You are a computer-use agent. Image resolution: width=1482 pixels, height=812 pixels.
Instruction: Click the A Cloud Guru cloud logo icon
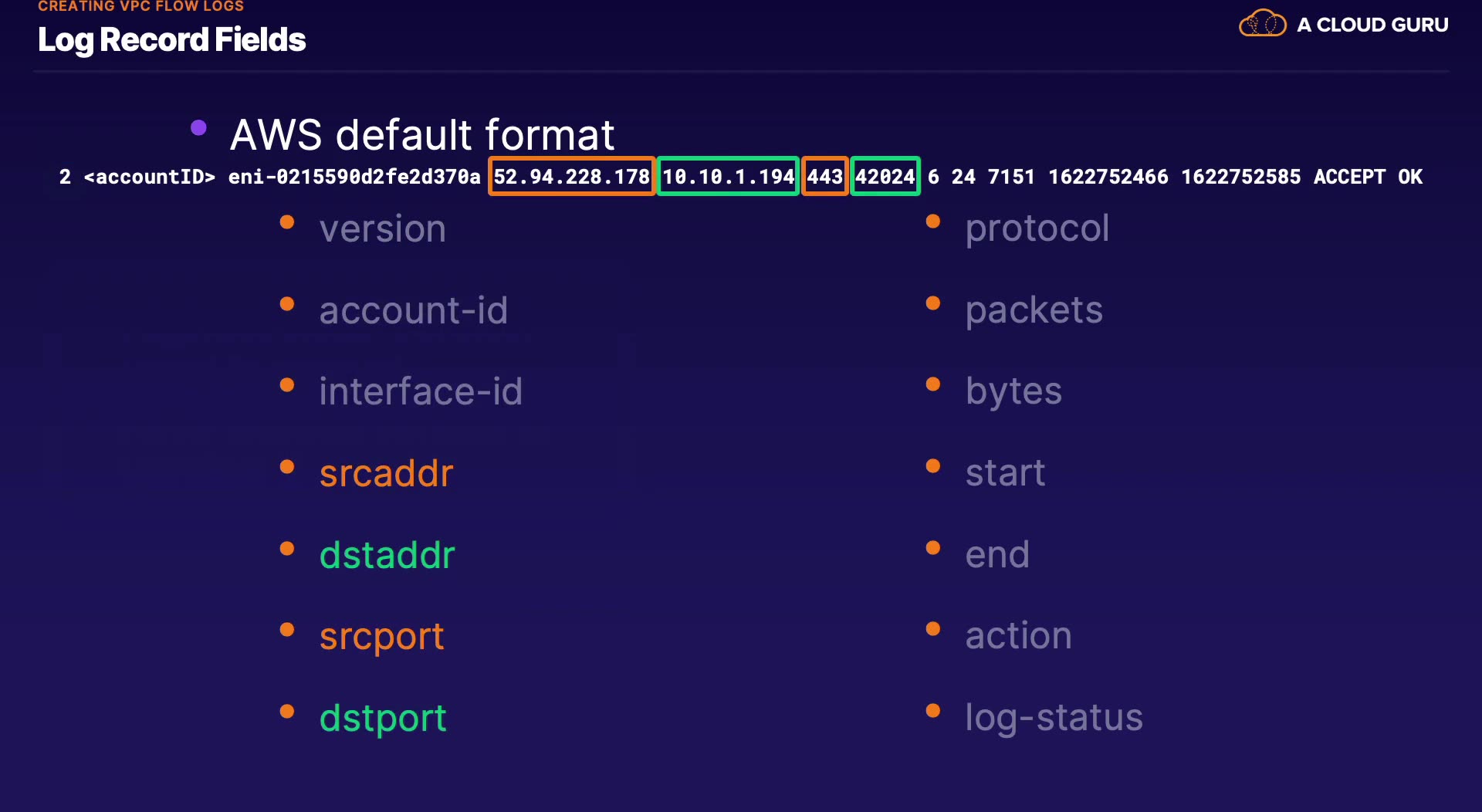[x=1262, y=24]
